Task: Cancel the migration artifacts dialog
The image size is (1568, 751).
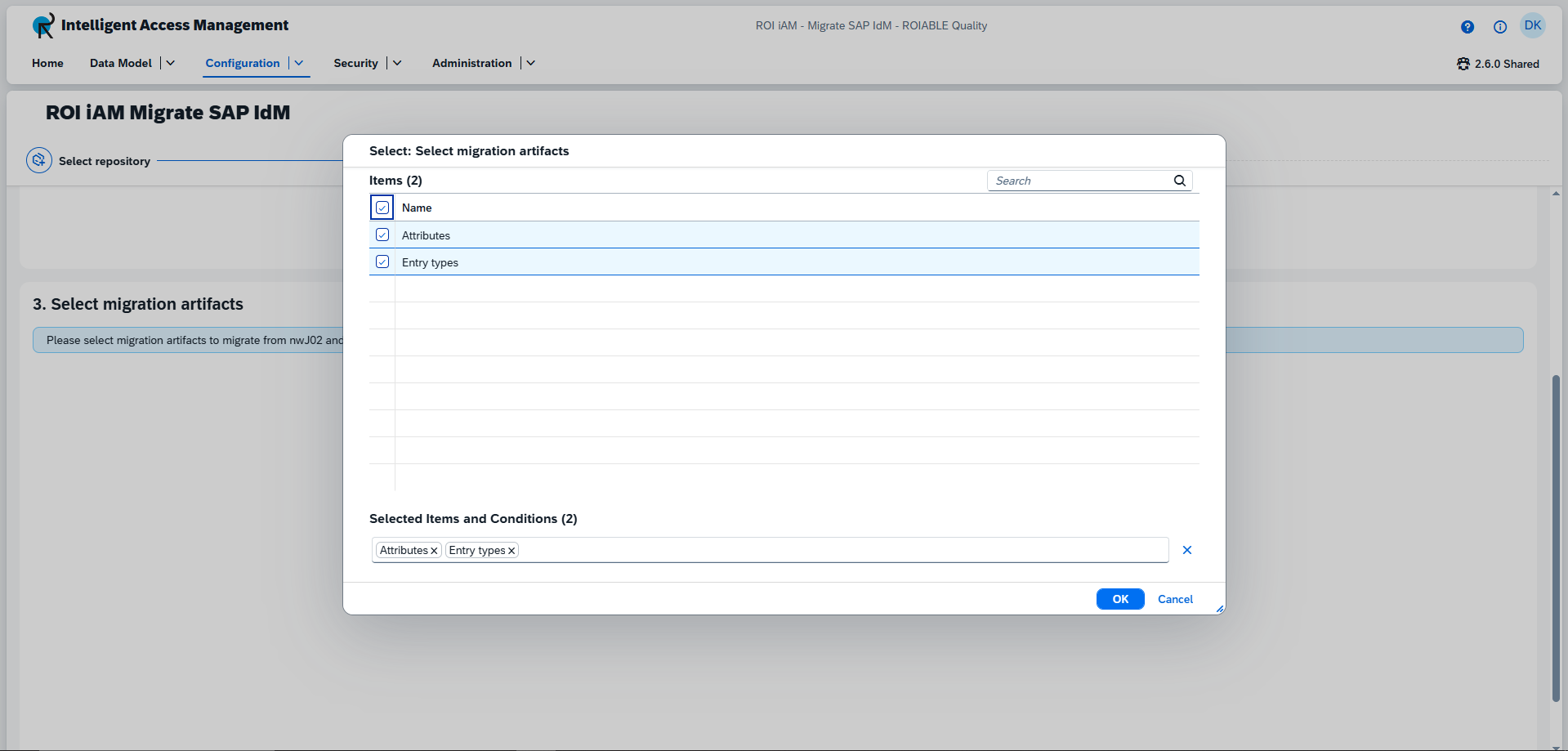Action: point(1175,599)
